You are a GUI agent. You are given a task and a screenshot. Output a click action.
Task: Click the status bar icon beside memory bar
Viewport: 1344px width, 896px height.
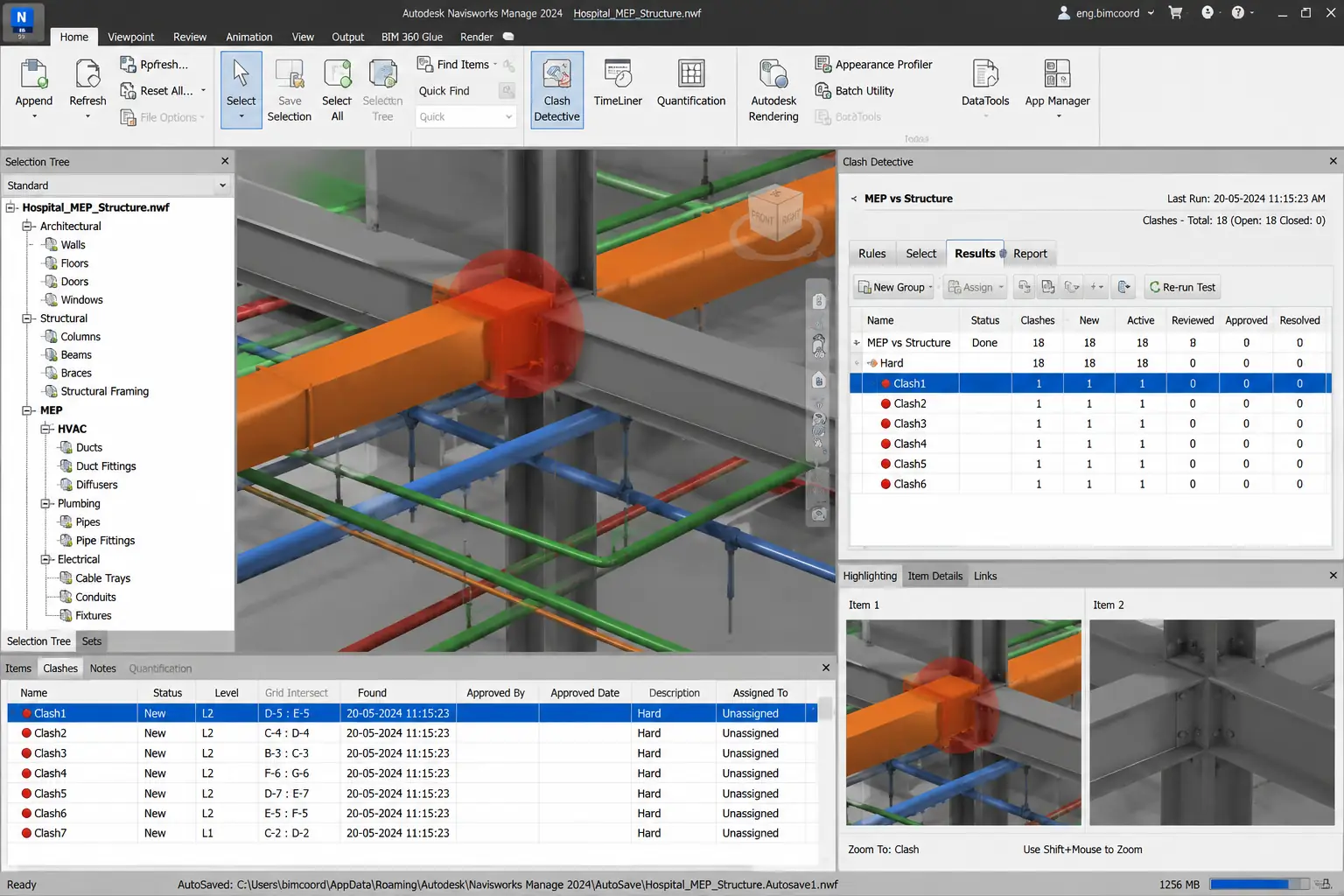tap(1323, 885)
